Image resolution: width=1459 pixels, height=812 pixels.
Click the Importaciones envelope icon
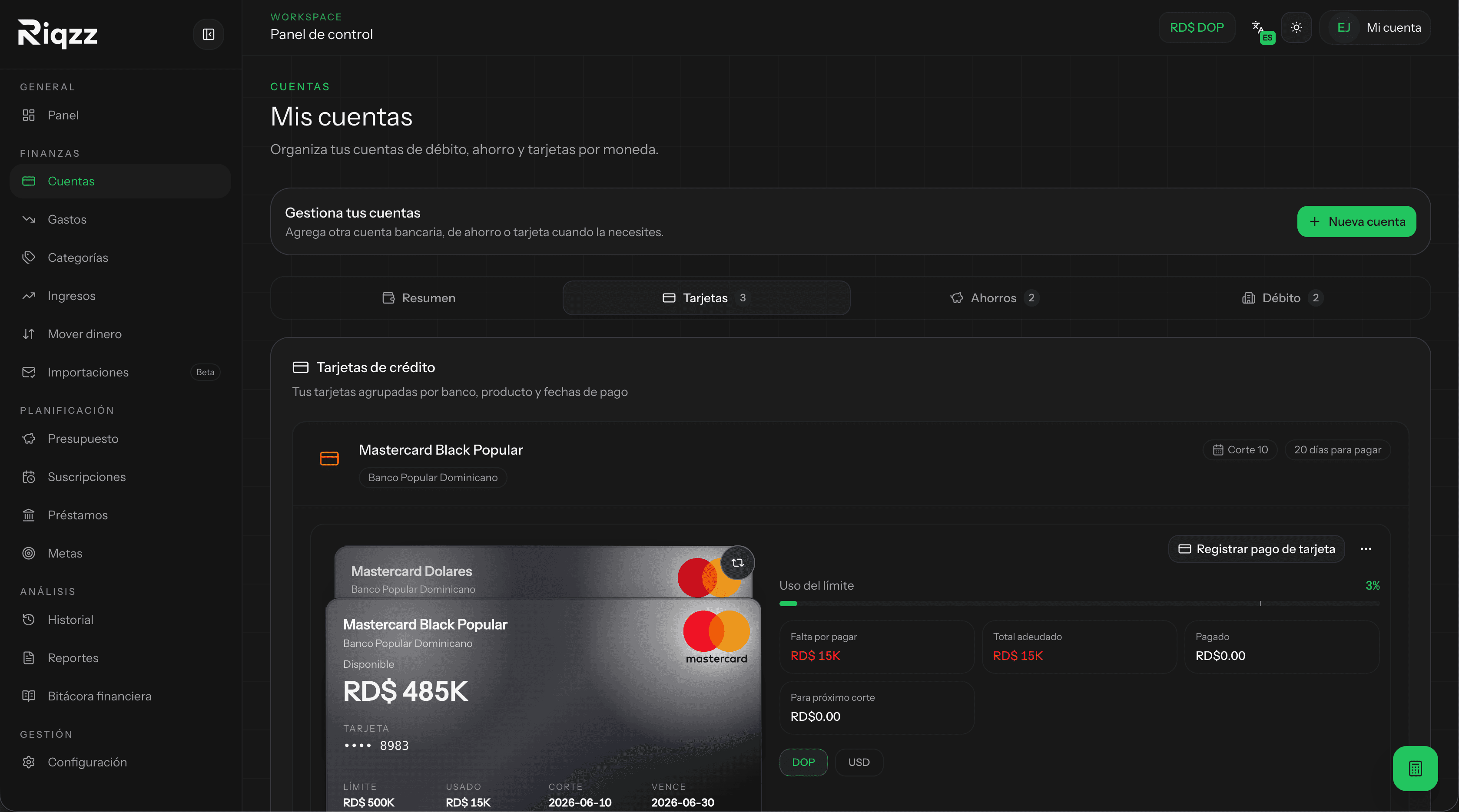click(x=29, y=372)
